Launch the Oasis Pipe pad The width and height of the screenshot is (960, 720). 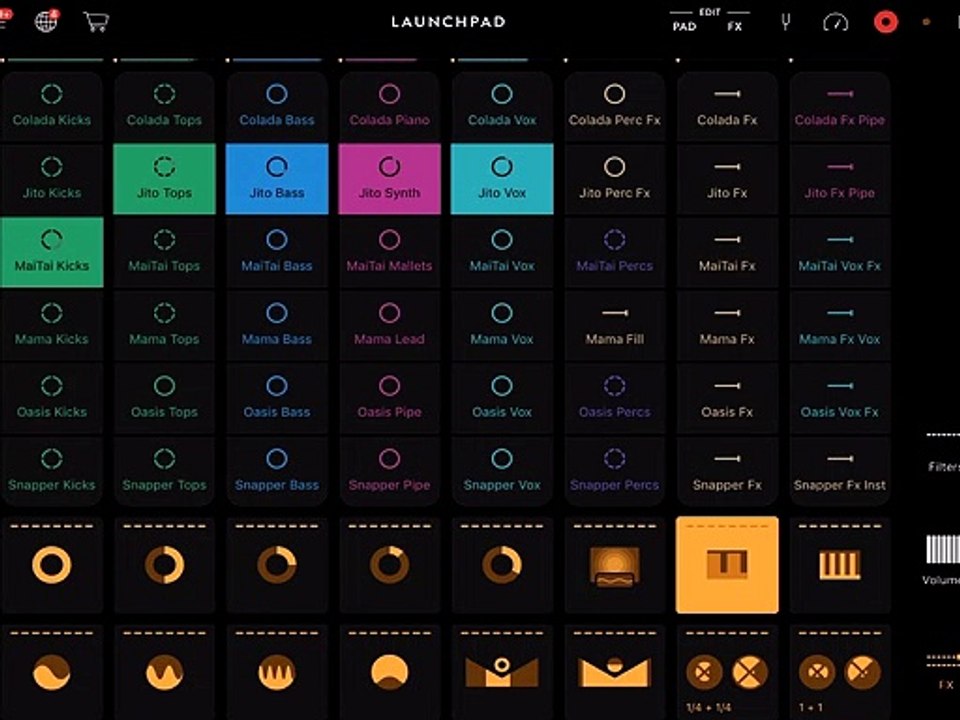[x=389, y=398]
